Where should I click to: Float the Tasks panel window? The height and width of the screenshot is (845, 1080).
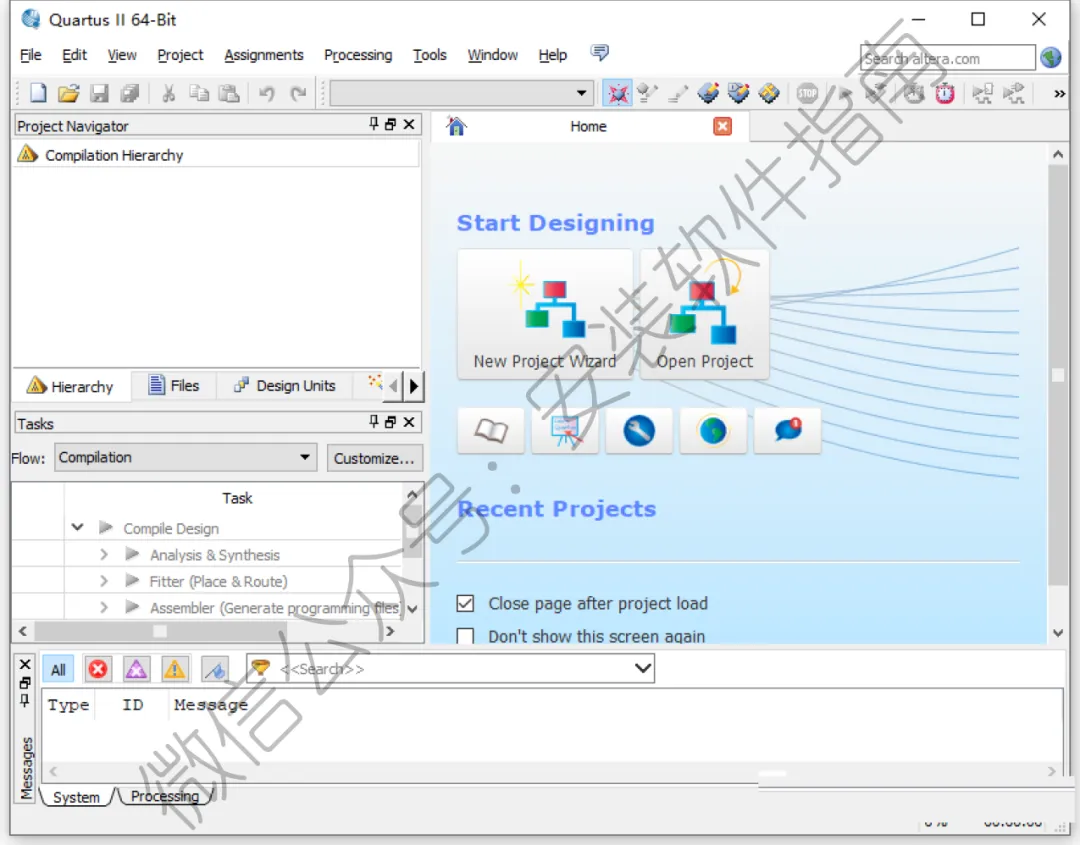point(391,422)
